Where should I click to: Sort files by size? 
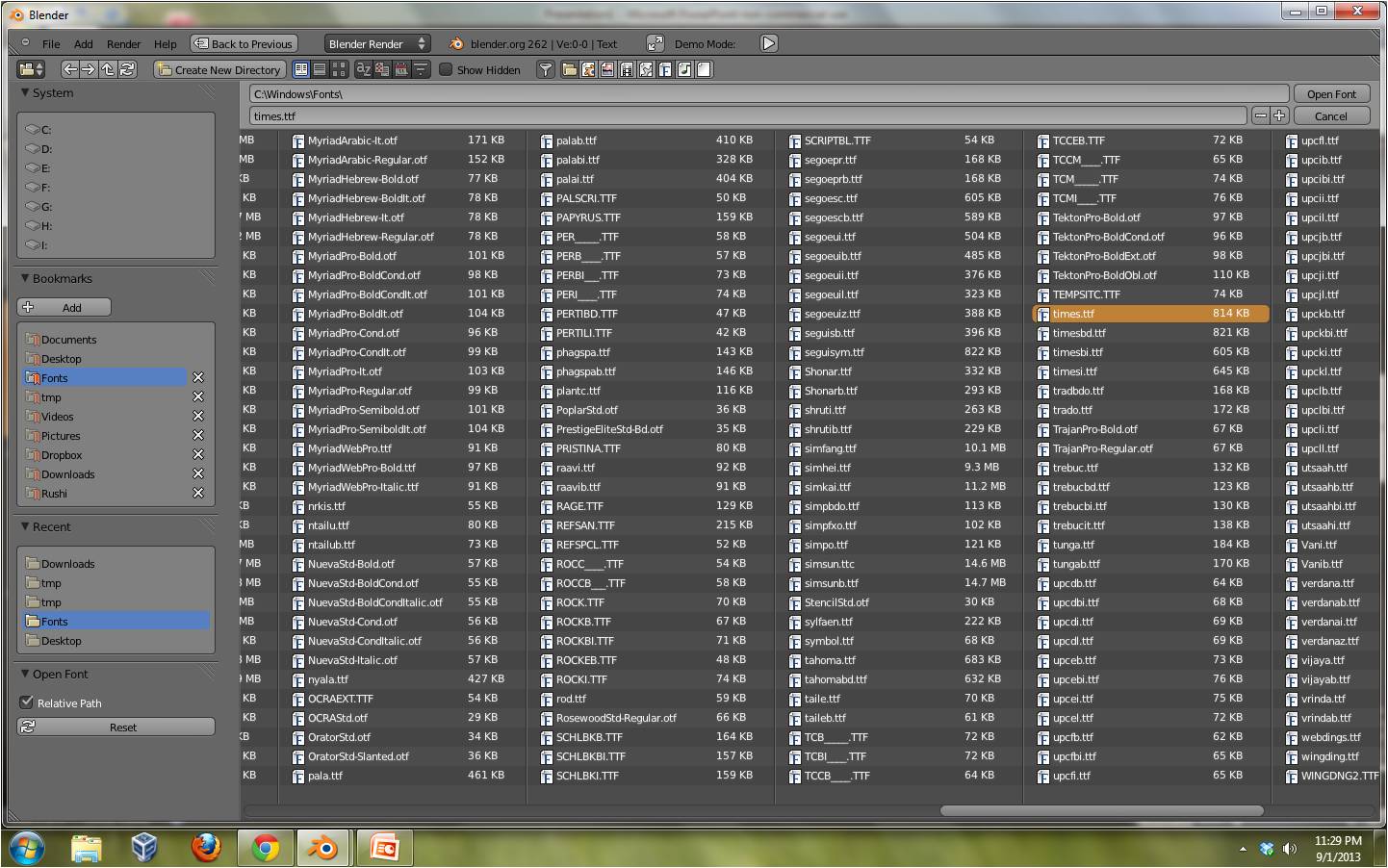point(421,69)
